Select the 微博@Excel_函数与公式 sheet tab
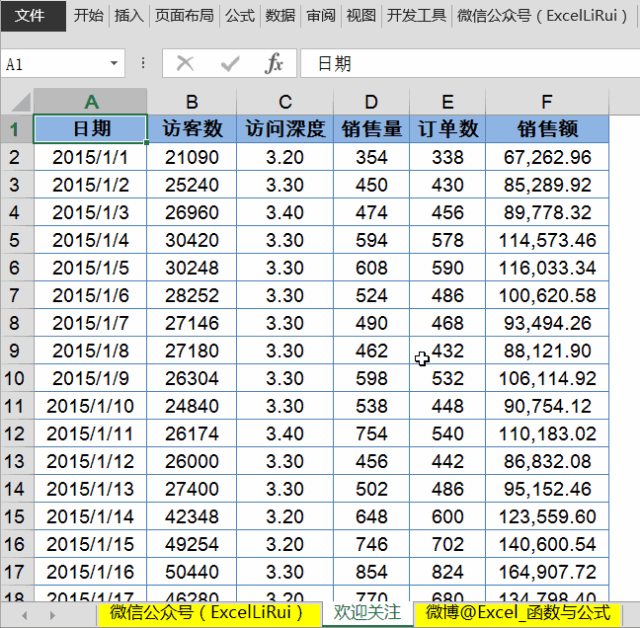 [x=518, y=613]
